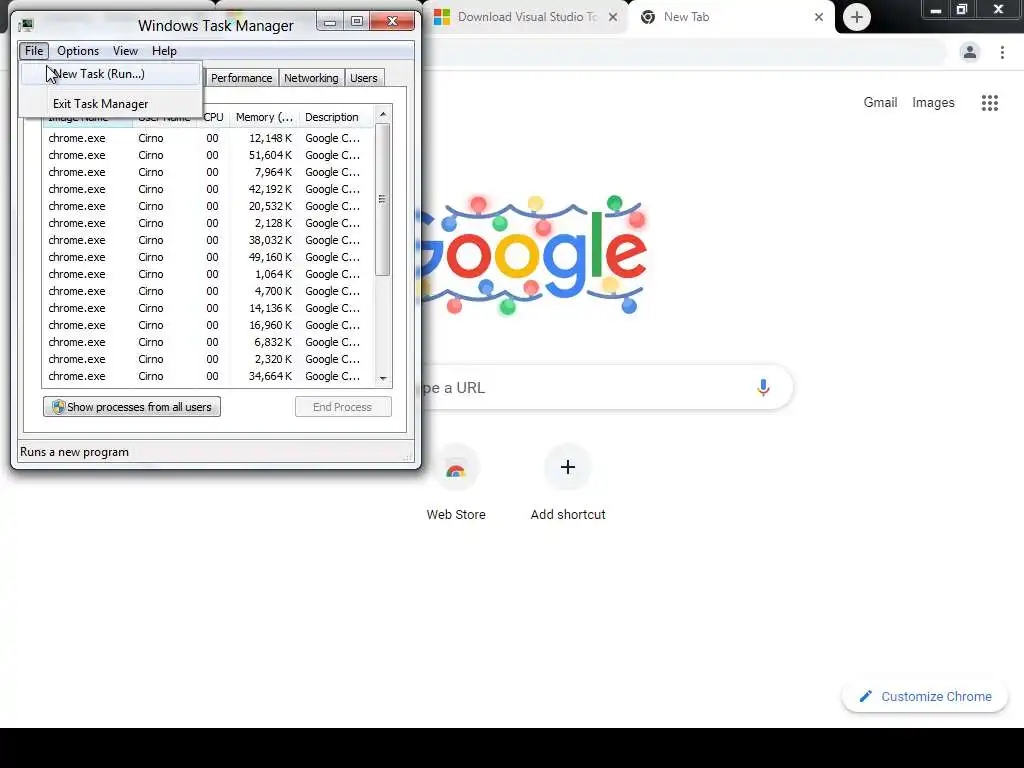Open the Chrome profile avatar menu
The width and height of the screenshot is (1024, 768).
click(x=970, y=52)
